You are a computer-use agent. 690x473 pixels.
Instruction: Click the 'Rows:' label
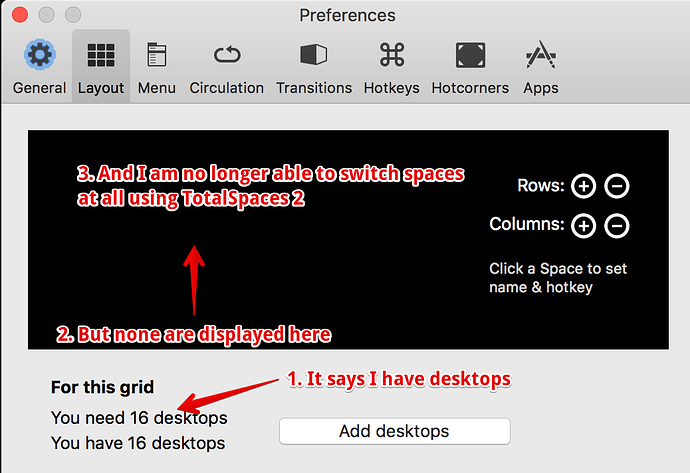point(541,185)
